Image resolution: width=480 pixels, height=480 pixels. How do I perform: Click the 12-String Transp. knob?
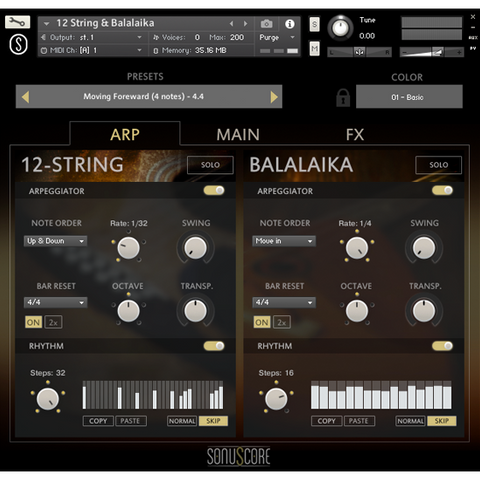195,311
